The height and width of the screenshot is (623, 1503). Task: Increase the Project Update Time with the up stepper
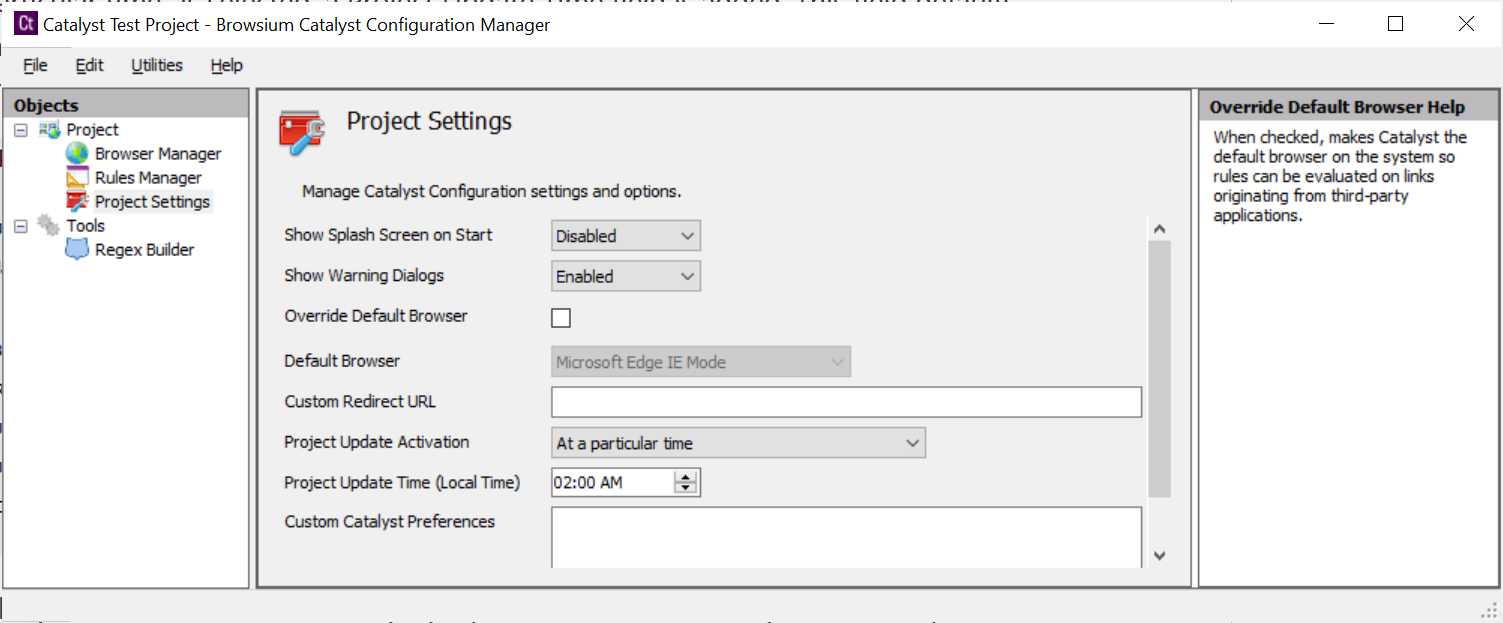point(686,476)
